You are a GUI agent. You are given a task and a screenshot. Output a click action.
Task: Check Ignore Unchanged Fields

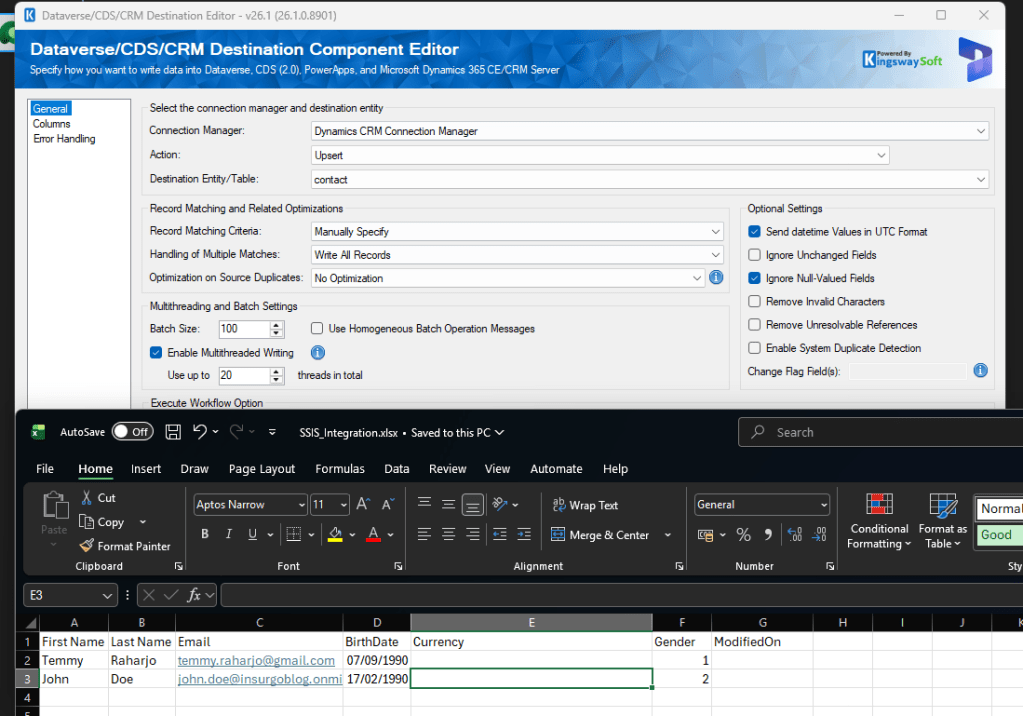point(754,255)
